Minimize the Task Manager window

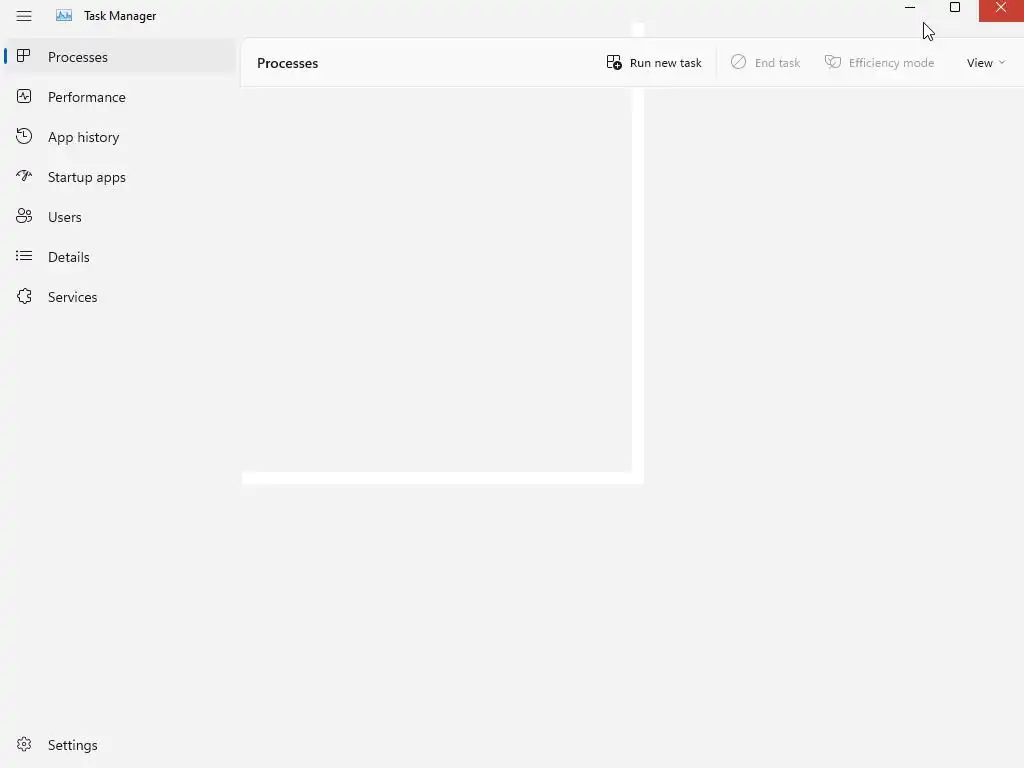click(910, 7)
